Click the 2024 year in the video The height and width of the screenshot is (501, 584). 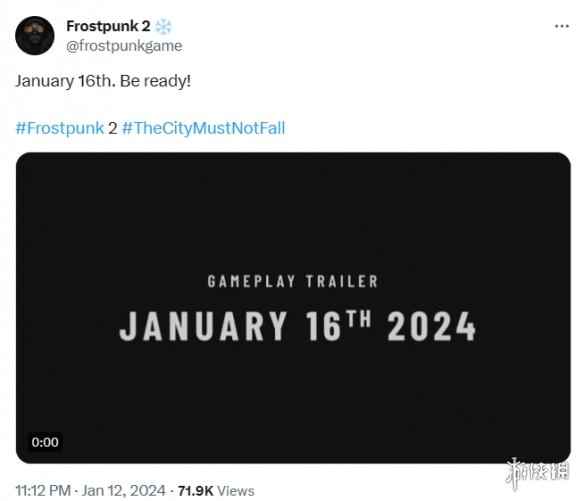[431, 326]
